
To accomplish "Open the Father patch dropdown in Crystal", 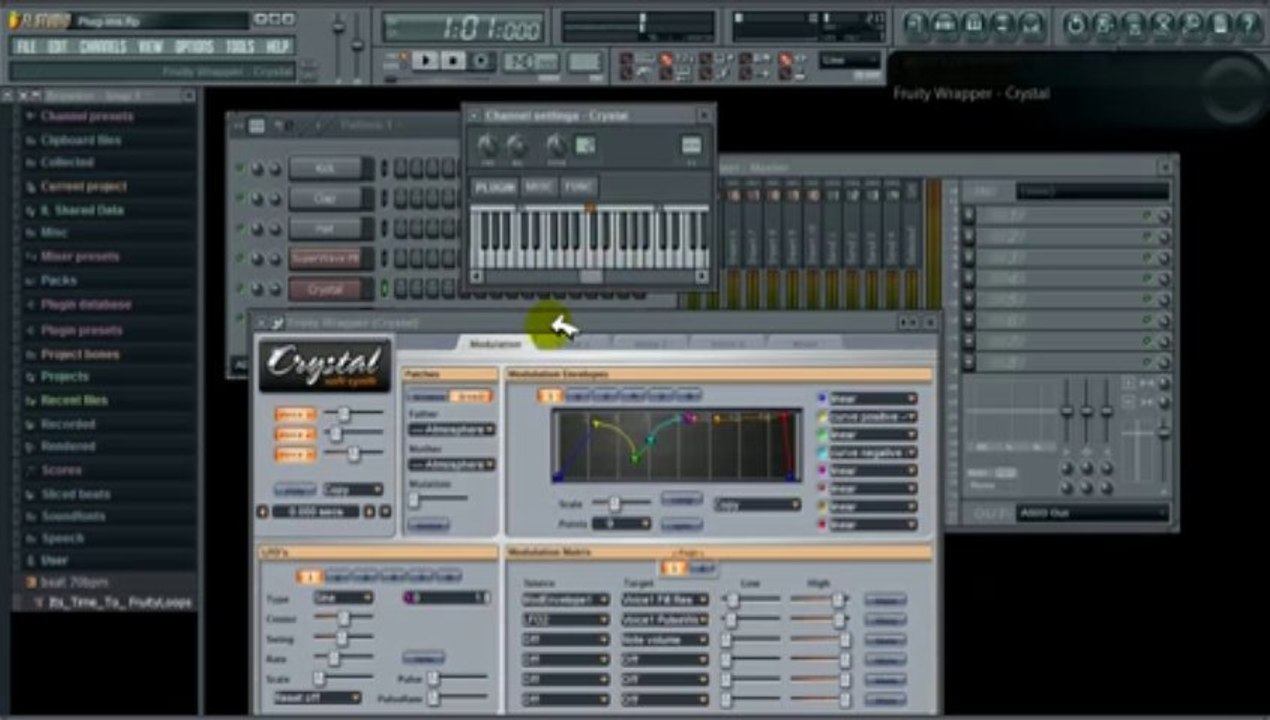I will pyautogui.click(x=452, y=429).
